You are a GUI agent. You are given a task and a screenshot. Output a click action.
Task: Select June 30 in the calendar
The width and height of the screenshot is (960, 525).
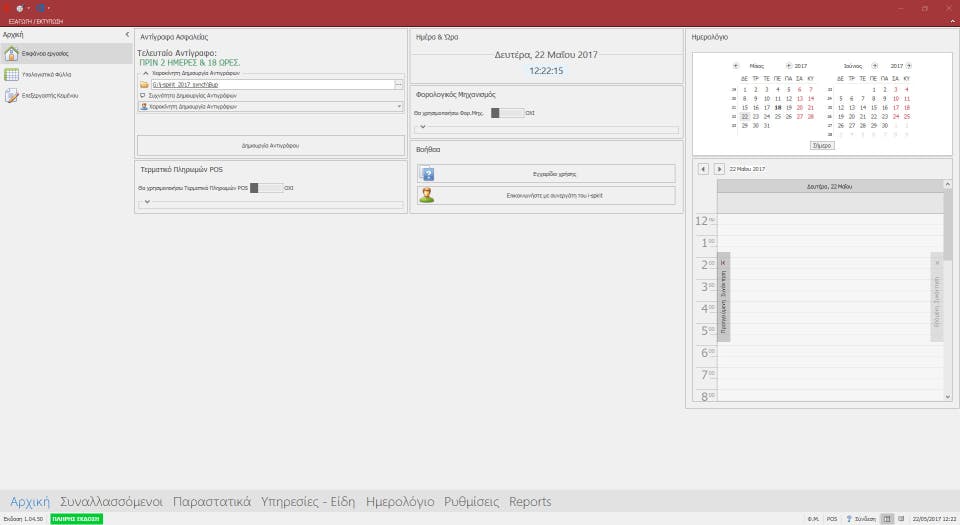coord(885,125)
